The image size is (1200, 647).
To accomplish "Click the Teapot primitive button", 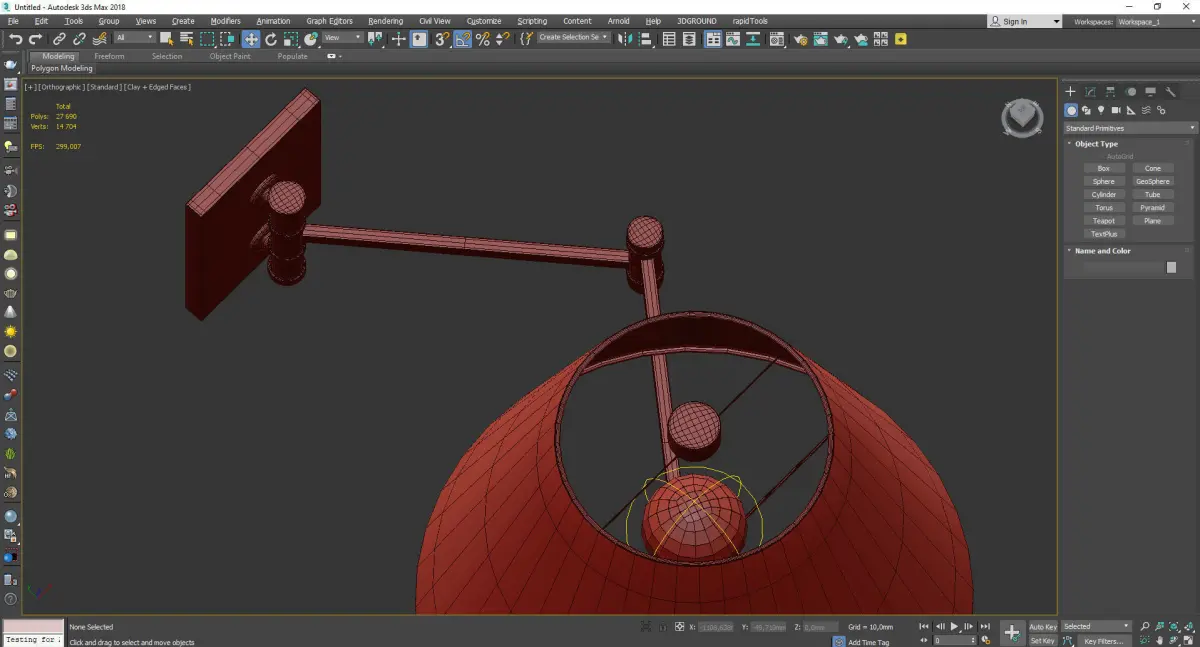I will pyautogui.click(x=1103, y=221).
